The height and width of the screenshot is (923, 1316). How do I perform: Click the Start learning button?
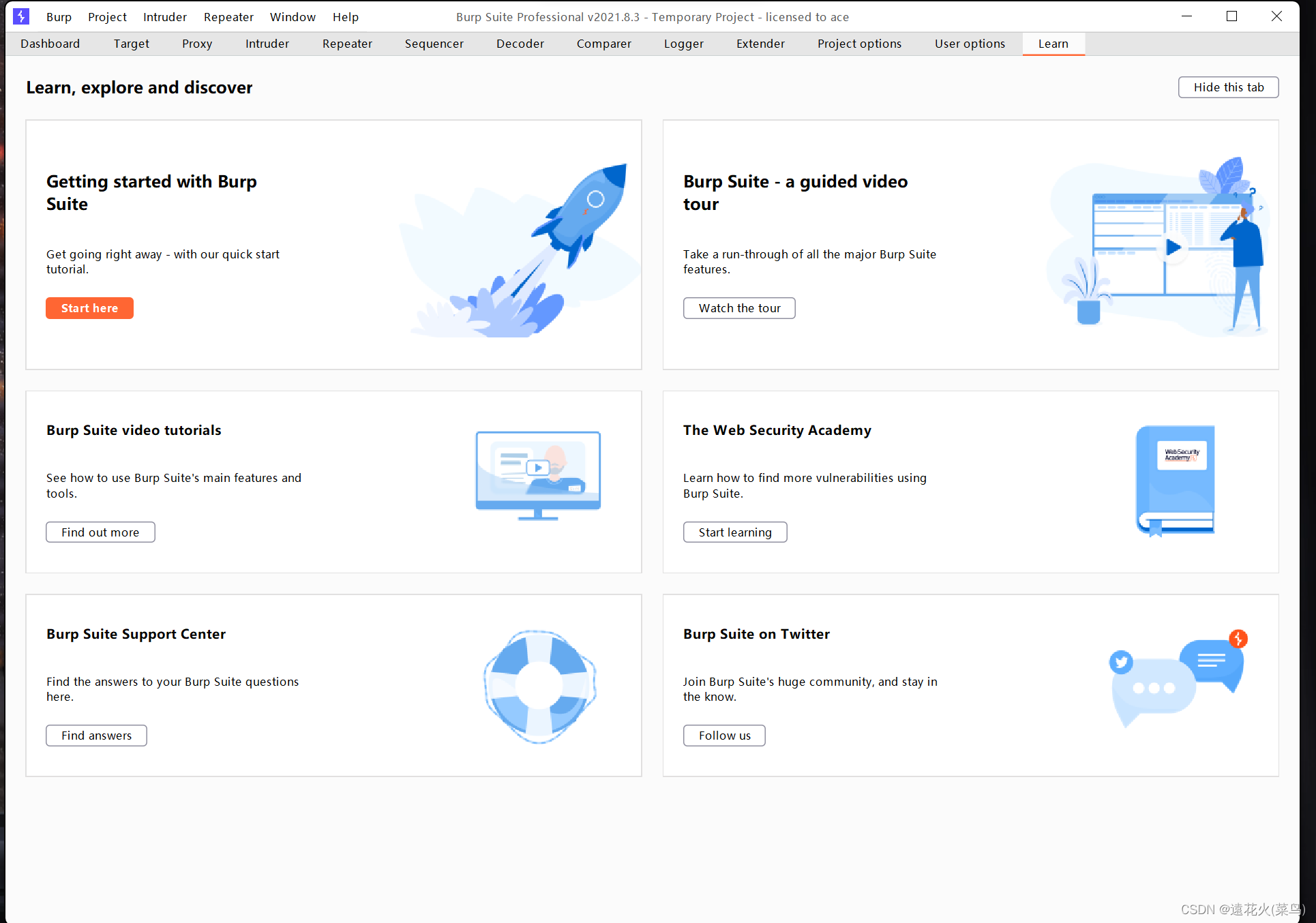coord(735,532)
